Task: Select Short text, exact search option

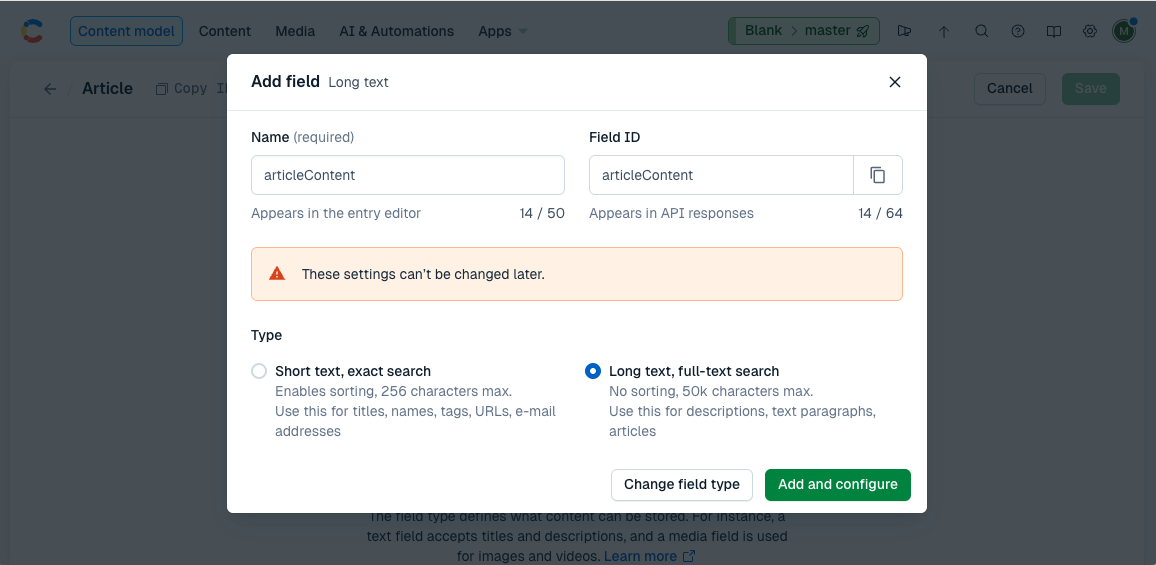Action: pos(260,371)
